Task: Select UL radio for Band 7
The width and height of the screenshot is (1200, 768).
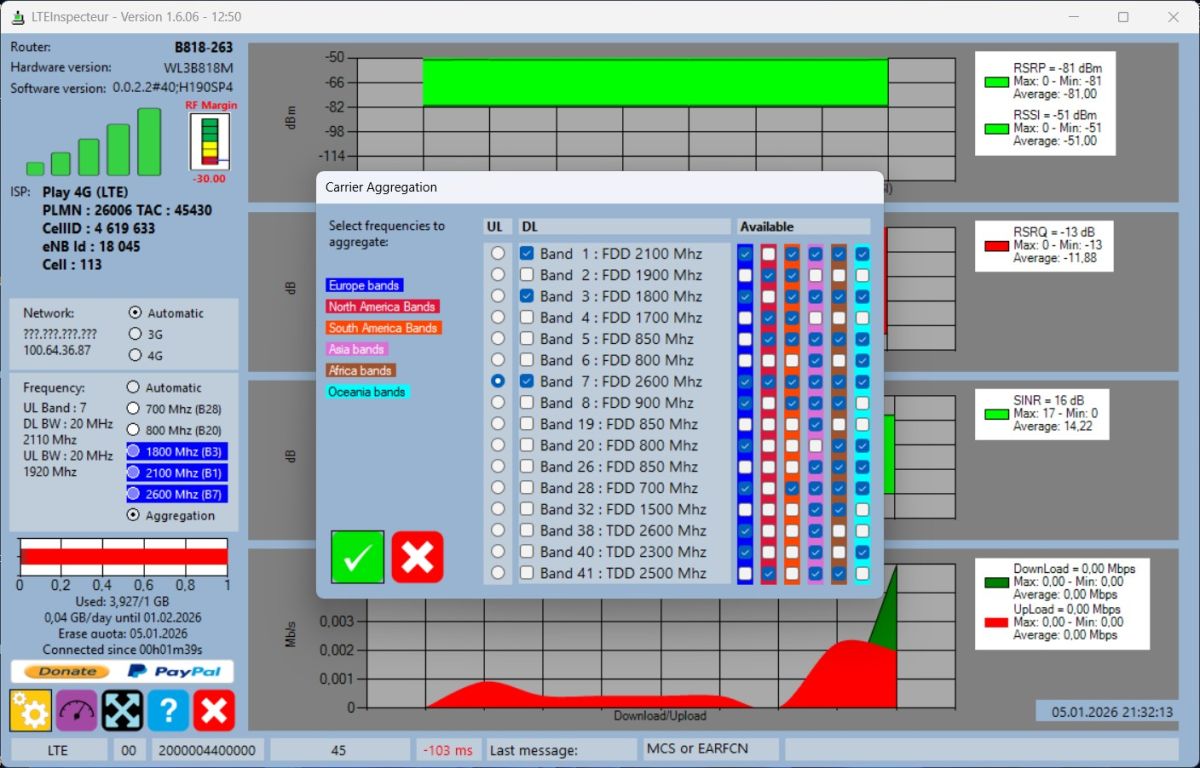Action: point(497,381)
